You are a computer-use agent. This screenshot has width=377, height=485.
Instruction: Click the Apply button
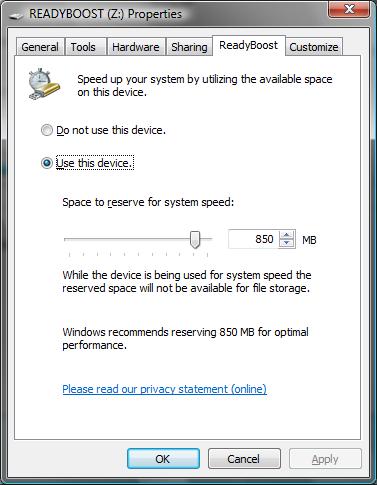click(x=325, y=459)
